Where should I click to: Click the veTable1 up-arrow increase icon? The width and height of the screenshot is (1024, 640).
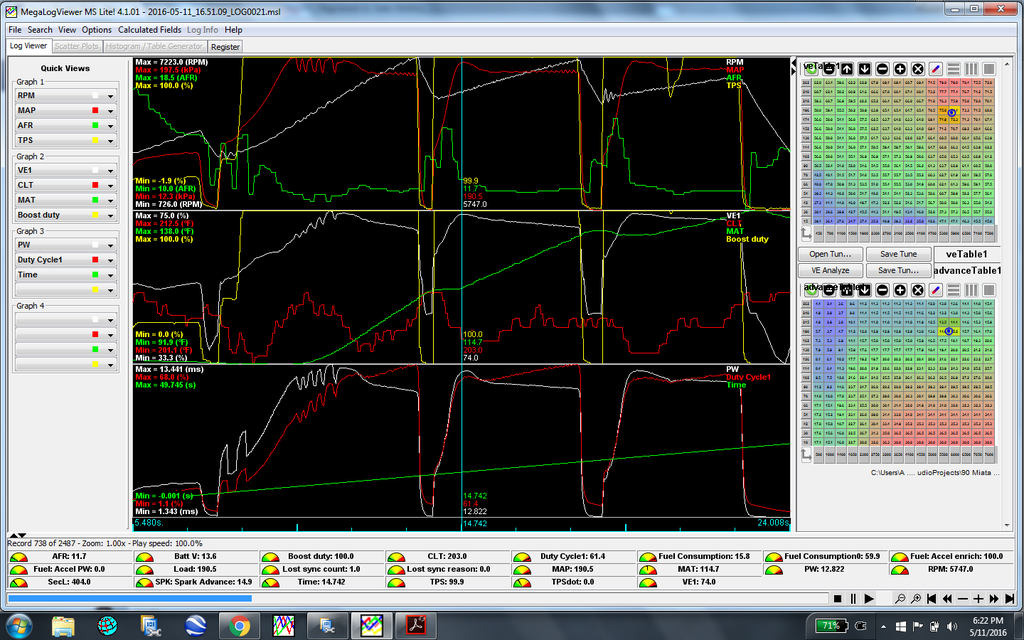846,69
